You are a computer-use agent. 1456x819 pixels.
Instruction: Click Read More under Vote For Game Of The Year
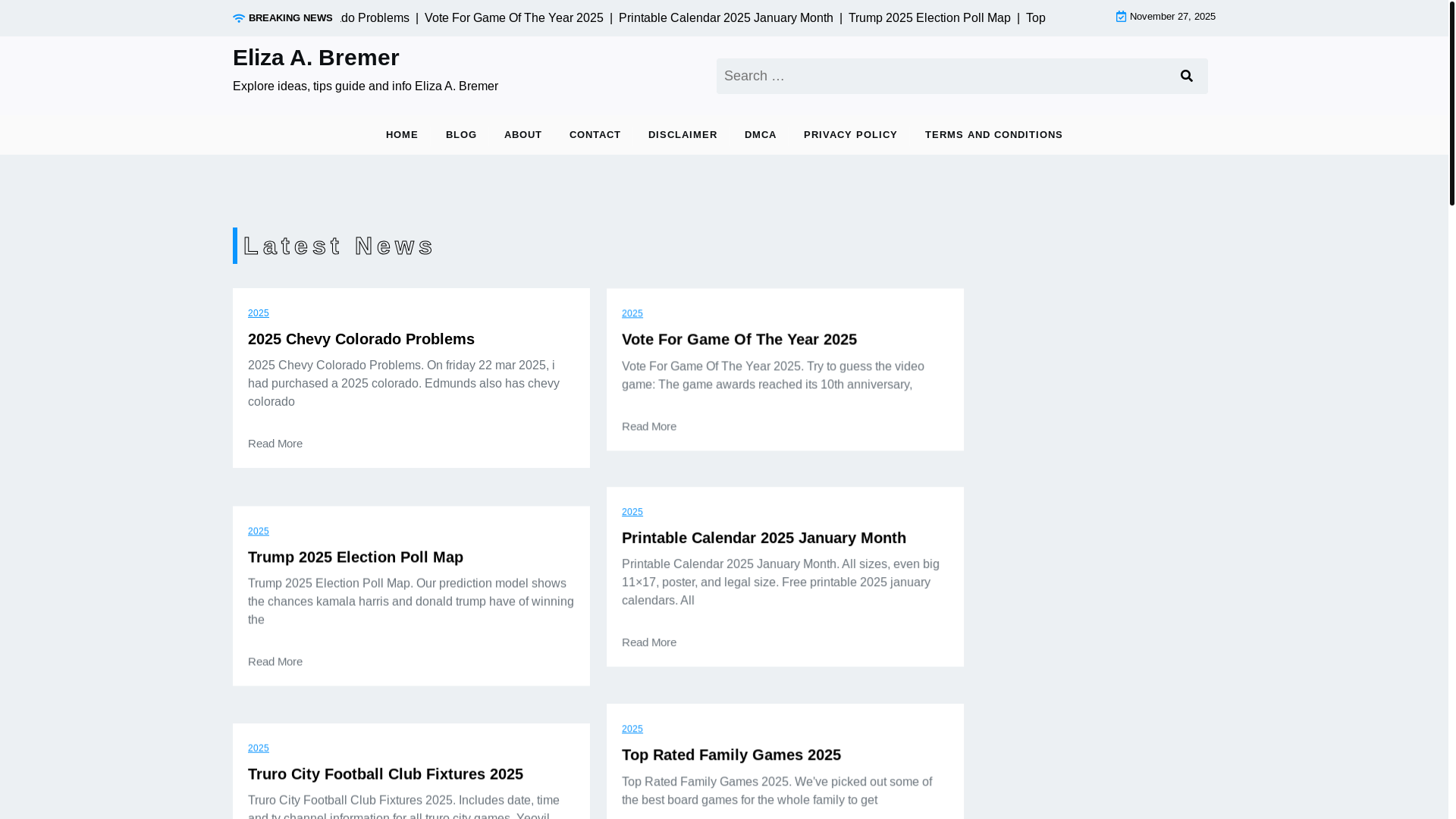pyautogui.click(x=649, y=426)
